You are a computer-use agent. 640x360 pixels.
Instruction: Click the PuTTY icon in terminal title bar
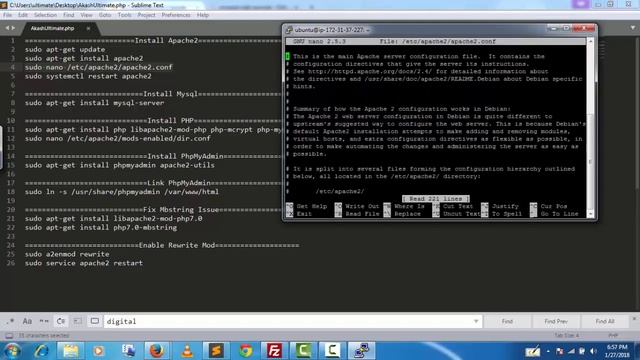[x=289, y=30]
